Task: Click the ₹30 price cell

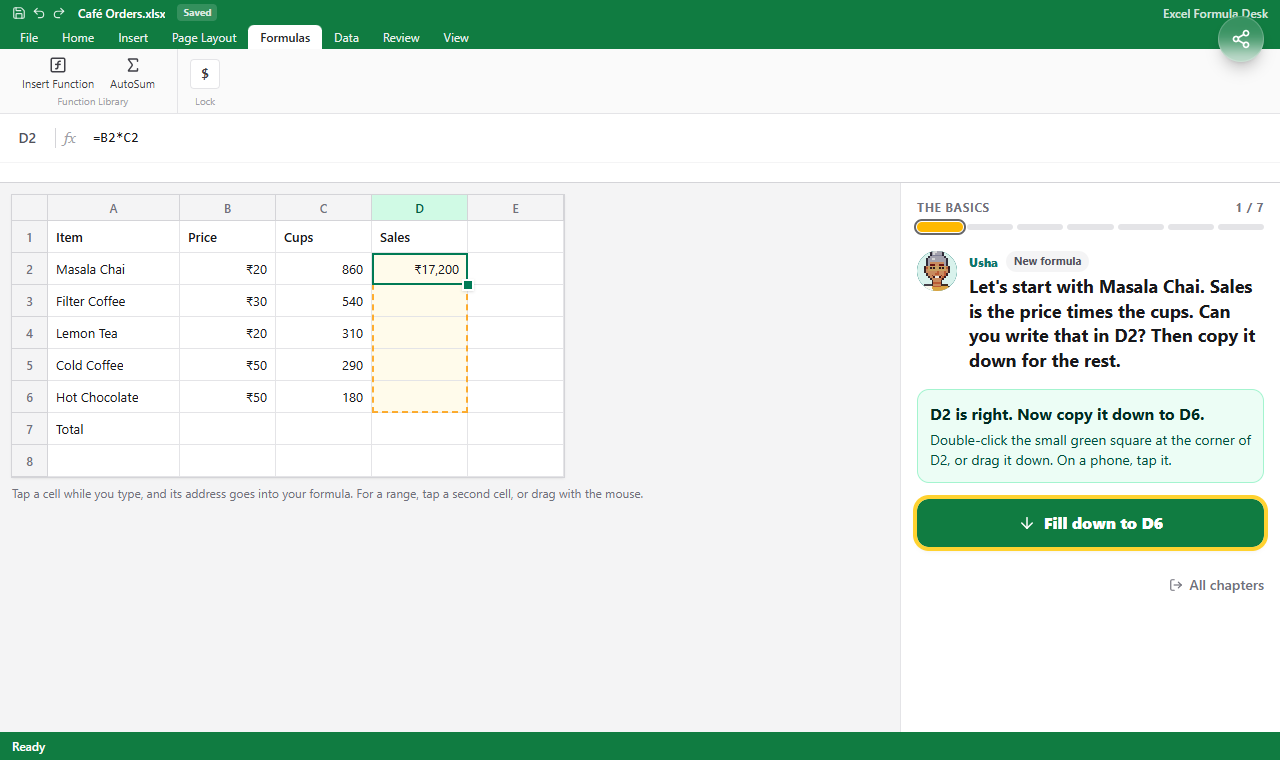Action: pyautogui.click(x=228, y=301)
